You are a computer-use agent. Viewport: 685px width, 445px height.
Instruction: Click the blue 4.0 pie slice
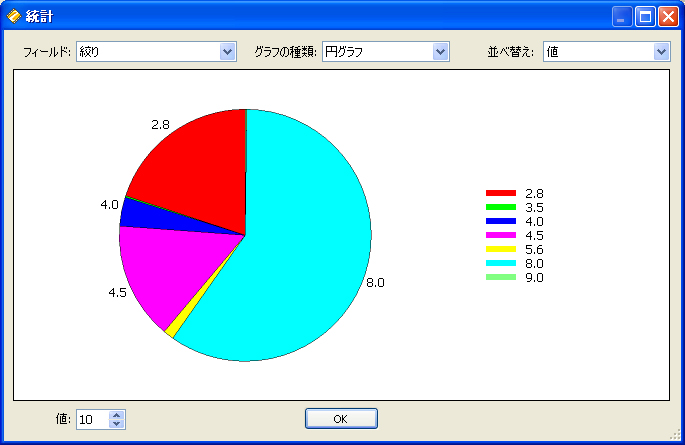click(x=149, y=217)
